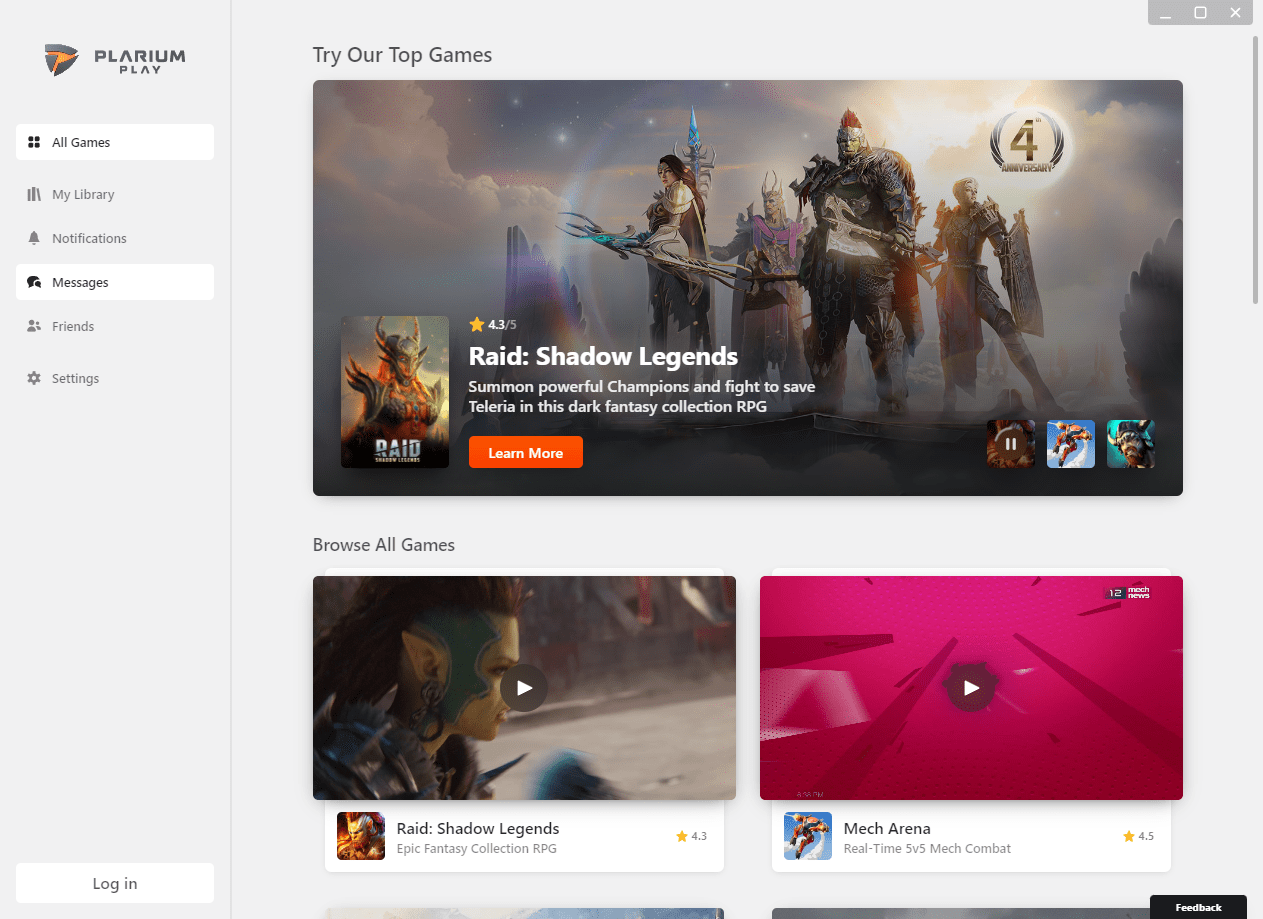Click the Notifications bell icon
The height and width of the screenshot is (919, 1263).
tap(34, 238)
